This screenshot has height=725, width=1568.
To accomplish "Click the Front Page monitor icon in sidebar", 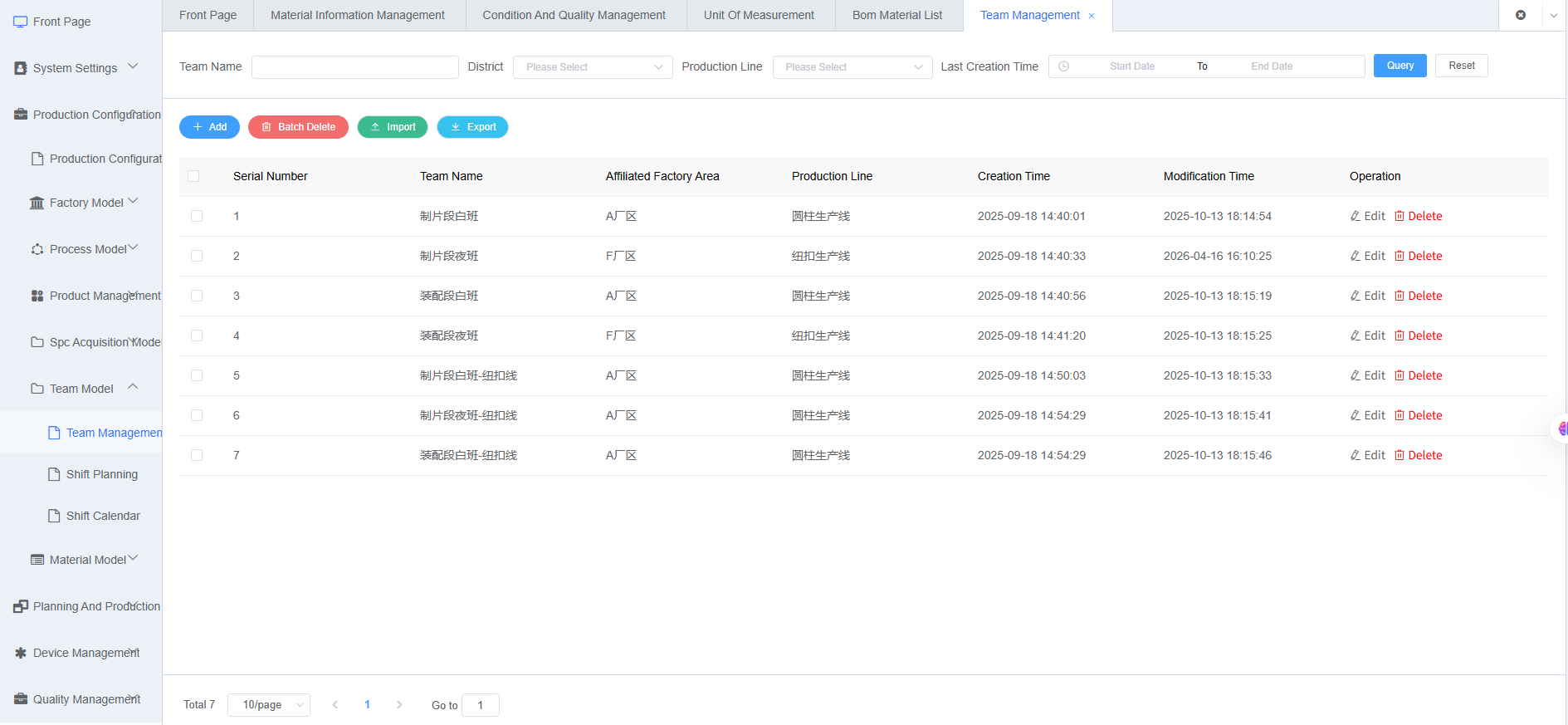I will click(21, 22).
